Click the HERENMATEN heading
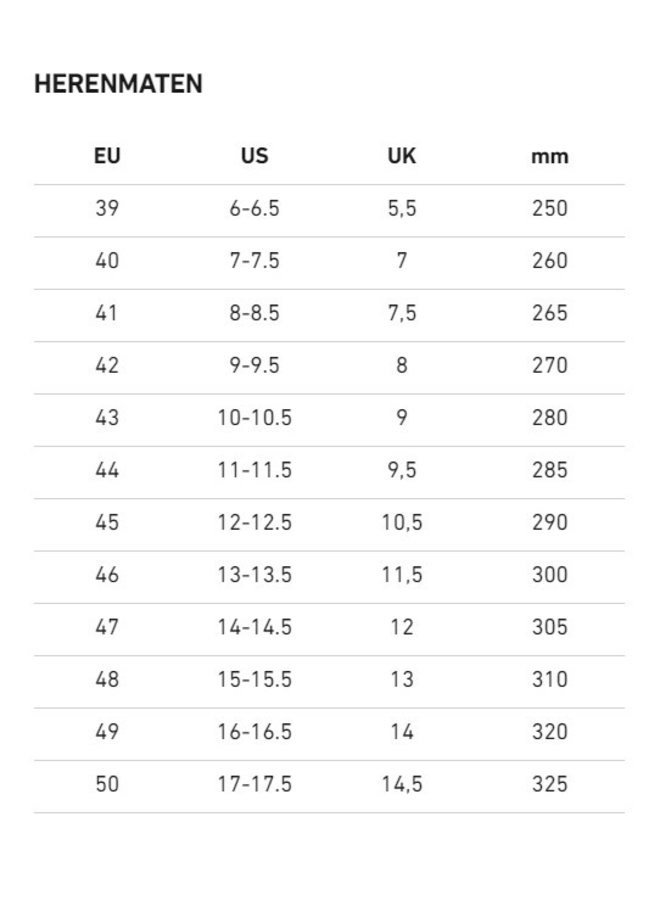 [x=118, y=84]
